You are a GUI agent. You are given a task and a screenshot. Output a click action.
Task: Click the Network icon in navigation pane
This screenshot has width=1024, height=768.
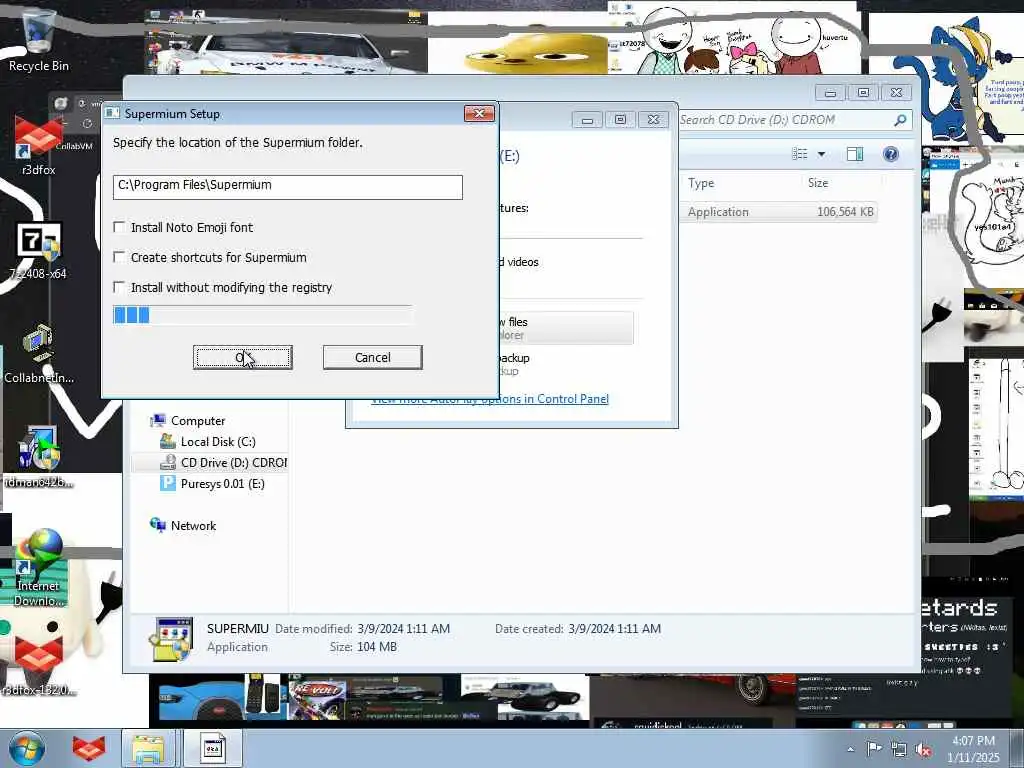(157, 525)
